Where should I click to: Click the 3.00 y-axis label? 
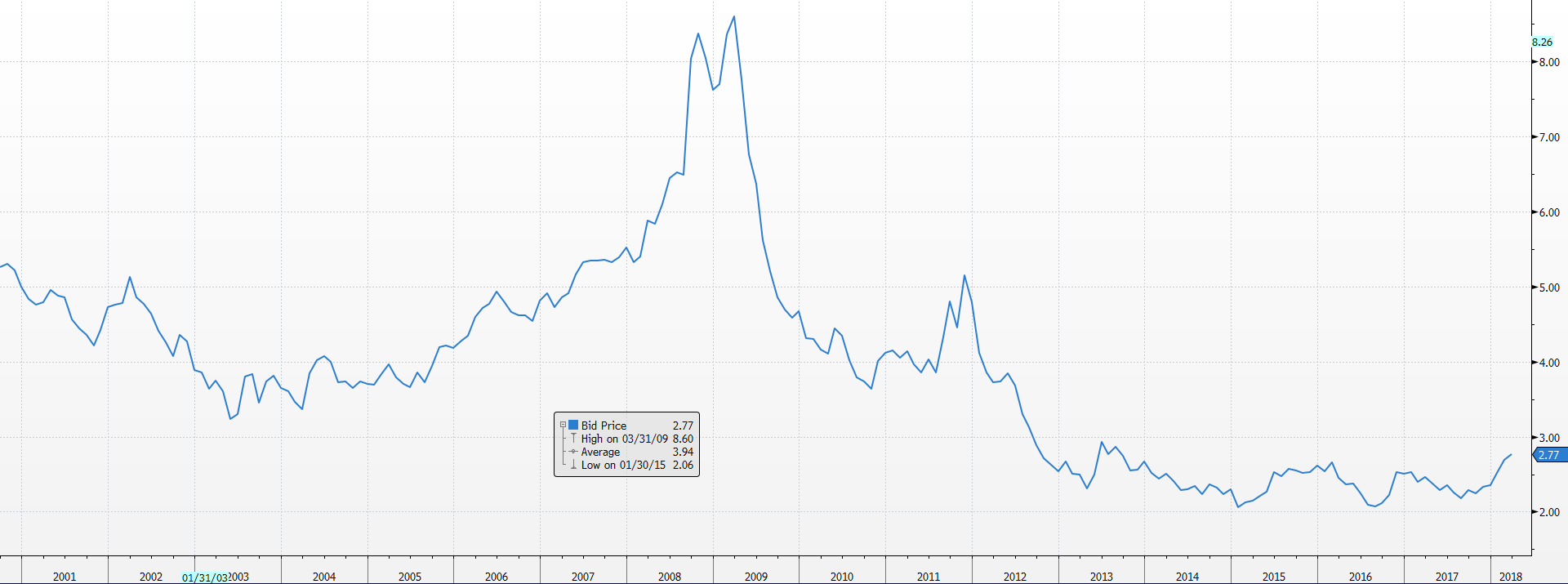[1549, 438]
